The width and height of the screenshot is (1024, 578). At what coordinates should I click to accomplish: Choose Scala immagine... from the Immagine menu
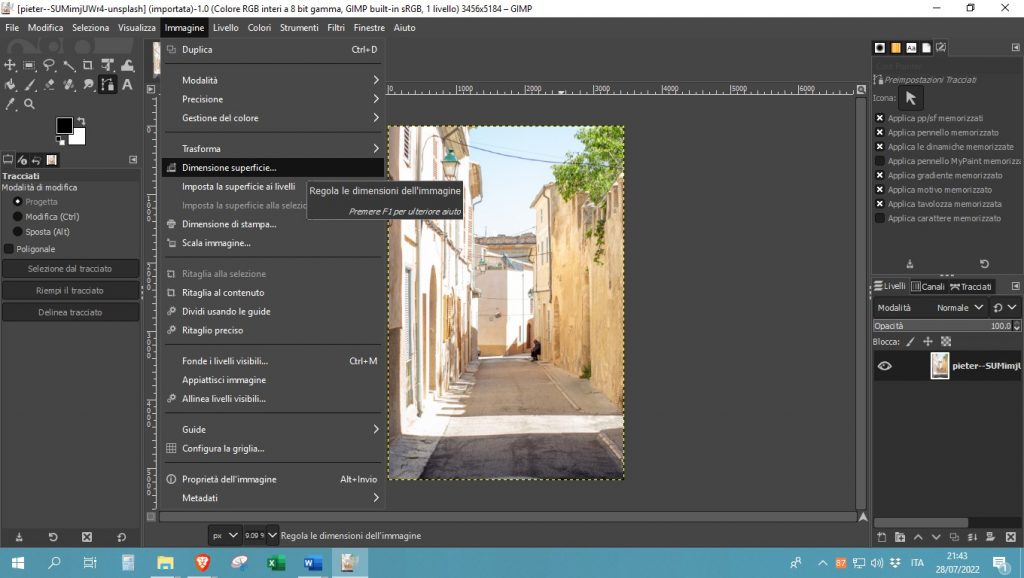pos(216,243)
